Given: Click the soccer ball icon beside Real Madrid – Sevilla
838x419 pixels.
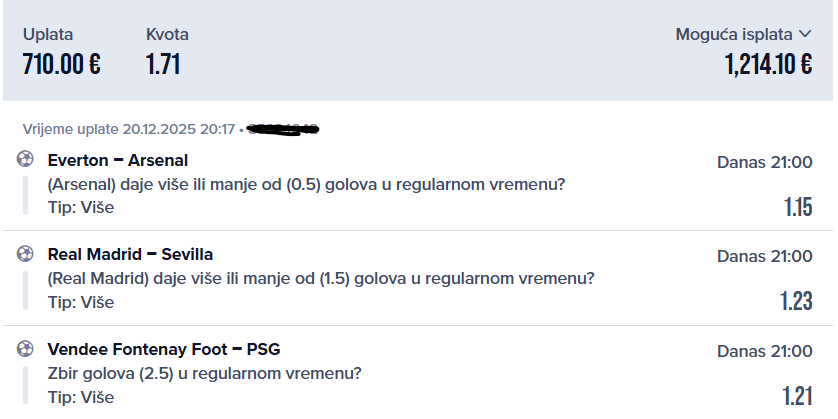Looking at the screenshot, I should pyautogui.click(x=25, y=254).
